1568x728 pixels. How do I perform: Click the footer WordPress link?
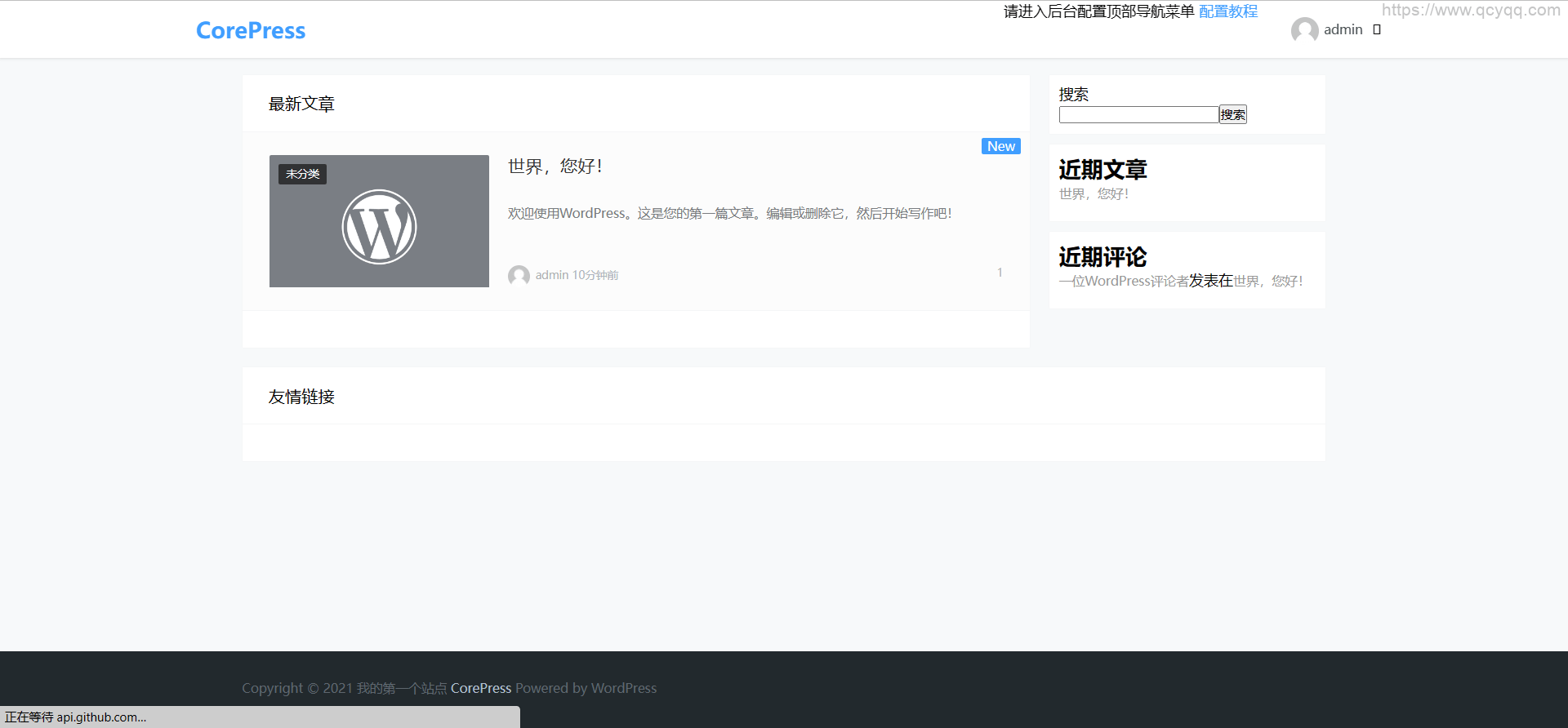click(624, 689)
